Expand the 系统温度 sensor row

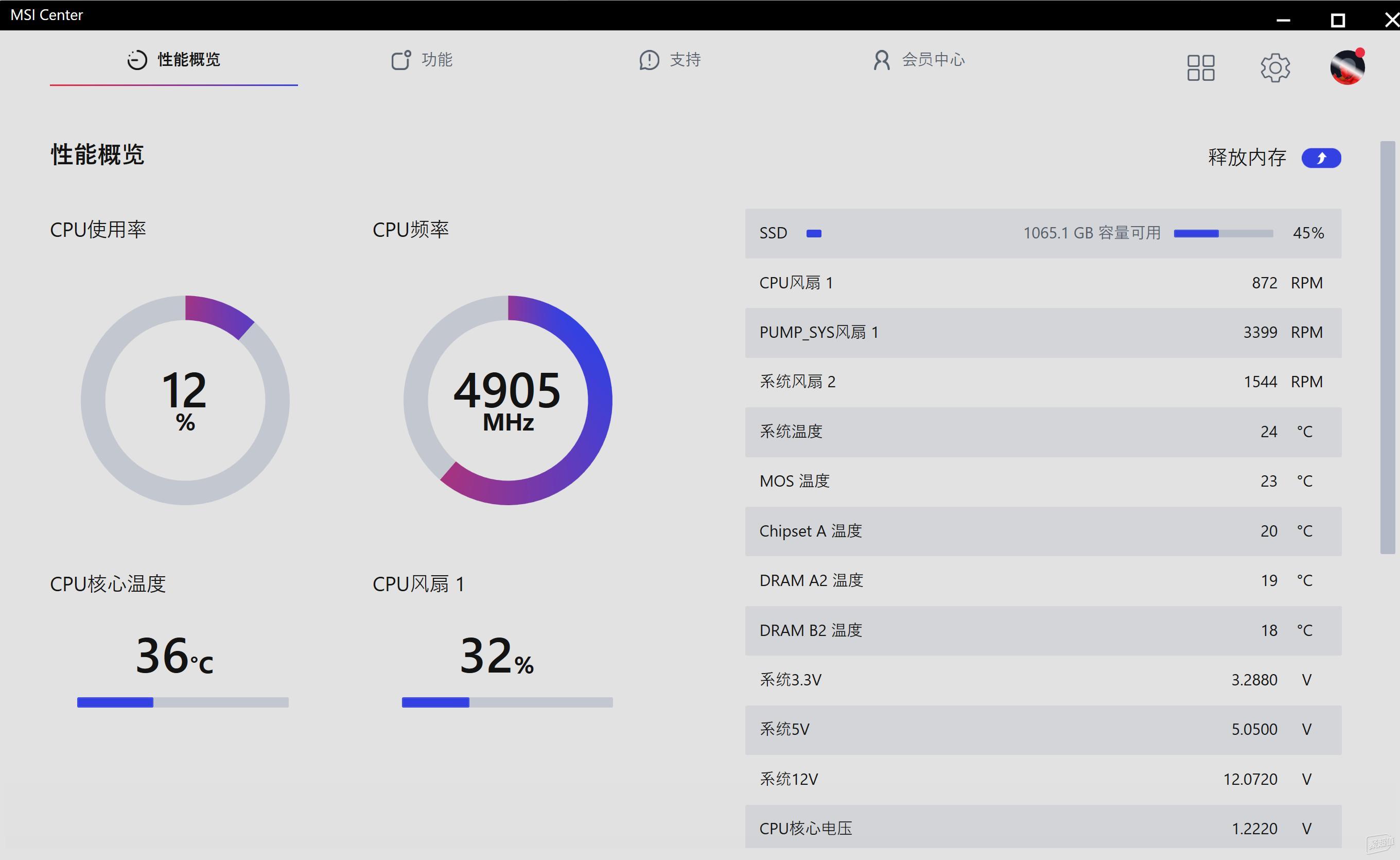pyautogui.click(x=1043, y=432)
